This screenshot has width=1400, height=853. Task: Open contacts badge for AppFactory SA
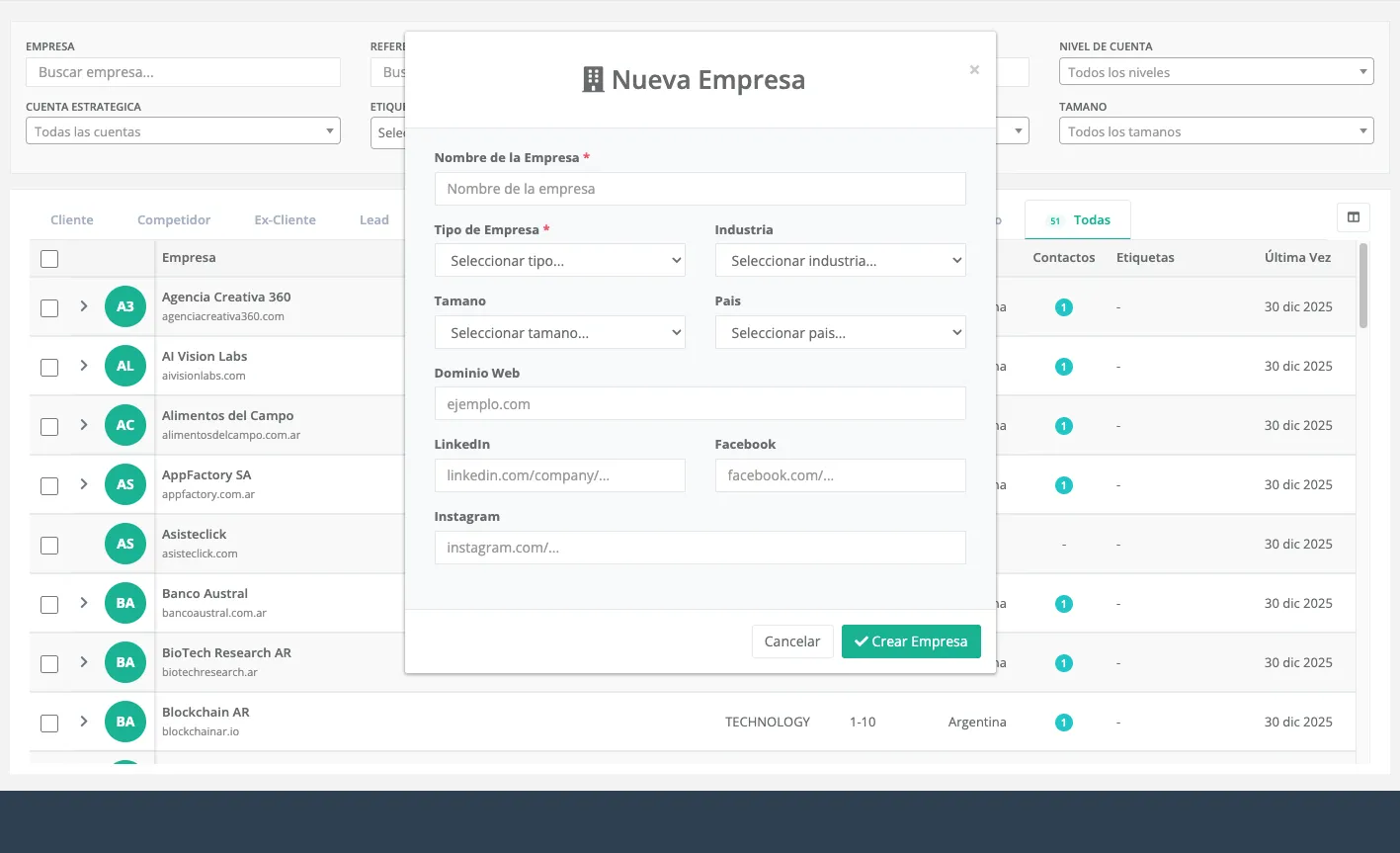(x=1064, y=485)
